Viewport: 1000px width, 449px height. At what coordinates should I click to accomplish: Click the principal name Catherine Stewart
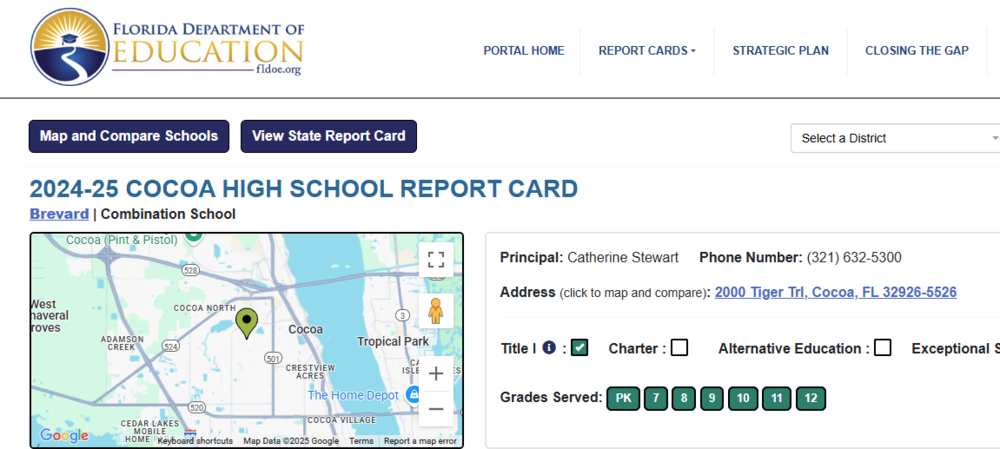[x=623, y=258]
